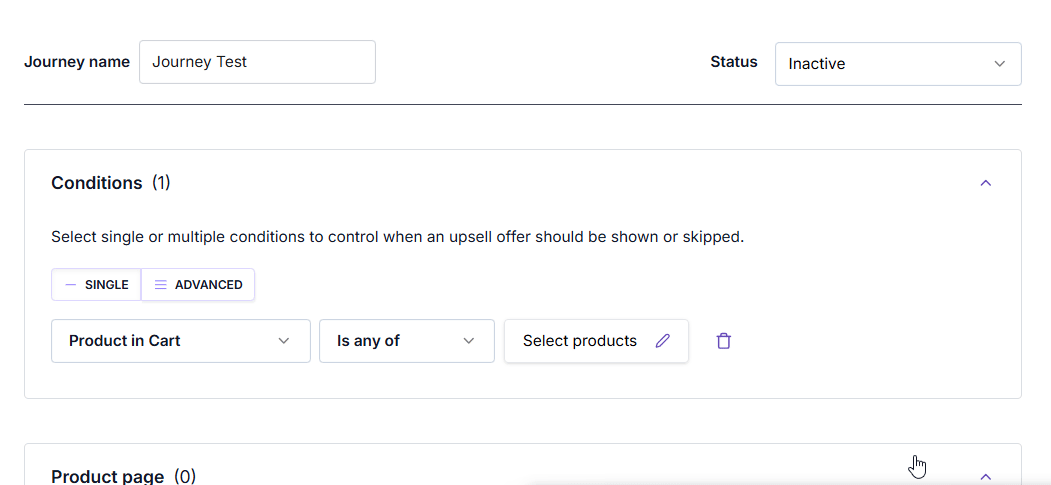This screenshot has height=485, width=1051.
Task: Click the dash icon on SINGLE mode
Action: point(70,285)
